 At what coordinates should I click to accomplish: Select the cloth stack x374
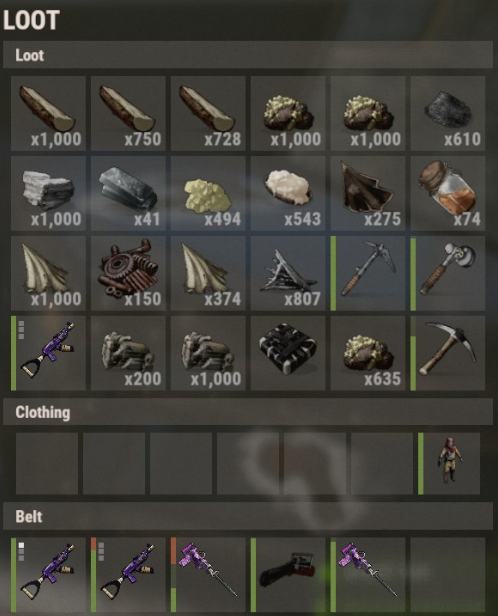point(208,273)
